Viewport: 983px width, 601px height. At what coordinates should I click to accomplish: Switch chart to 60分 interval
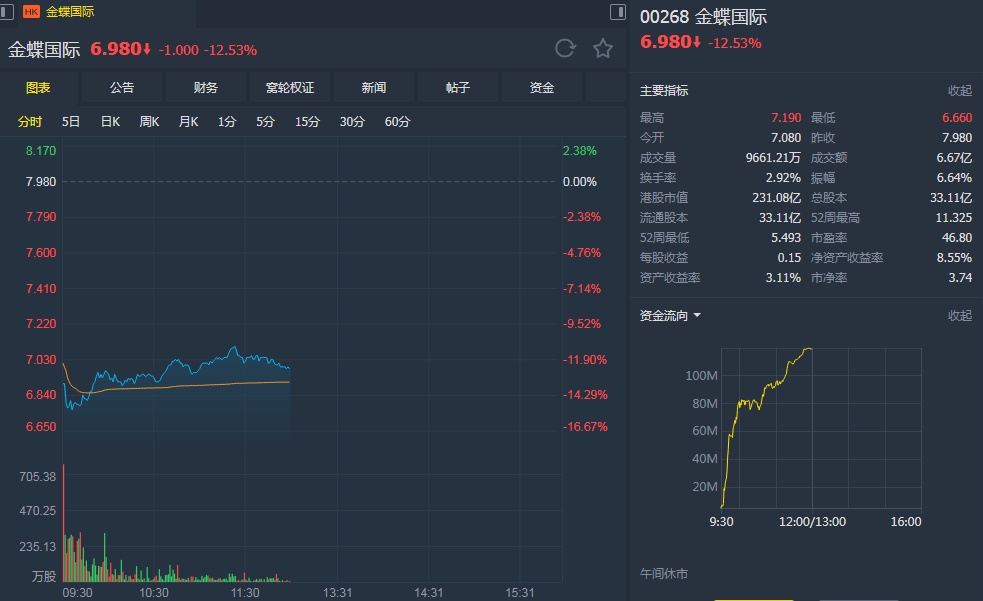[397, 122]
